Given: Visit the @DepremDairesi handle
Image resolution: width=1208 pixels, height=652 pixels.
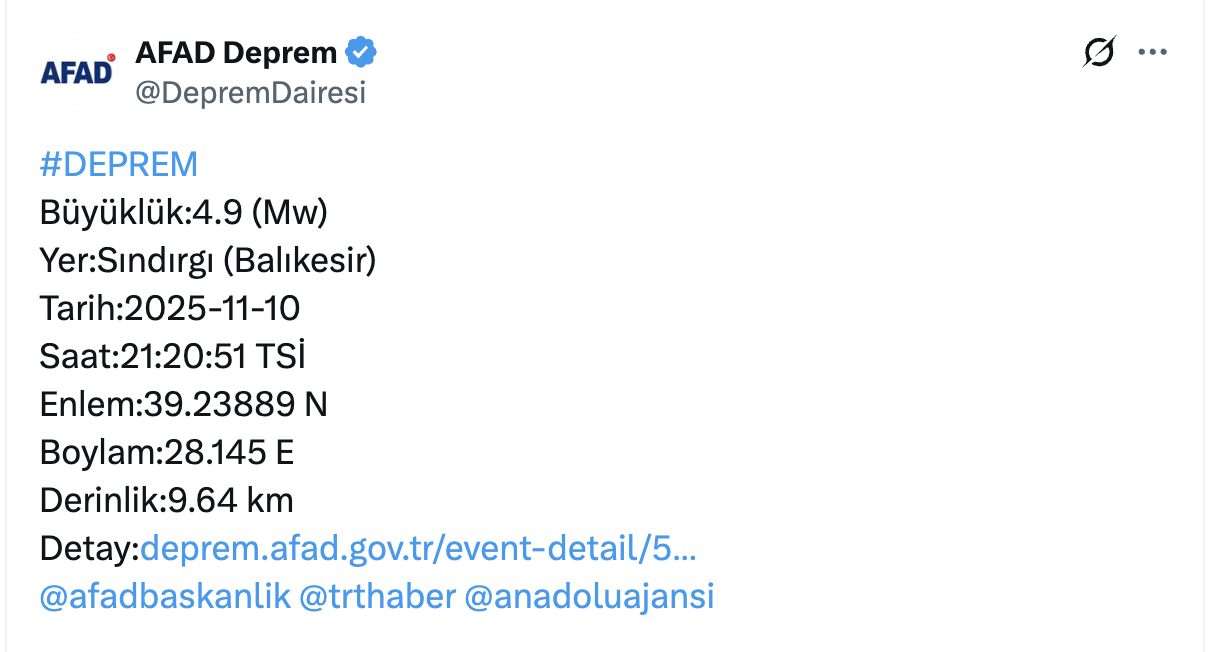Looking at the screenshot, I should click(250, 93).
